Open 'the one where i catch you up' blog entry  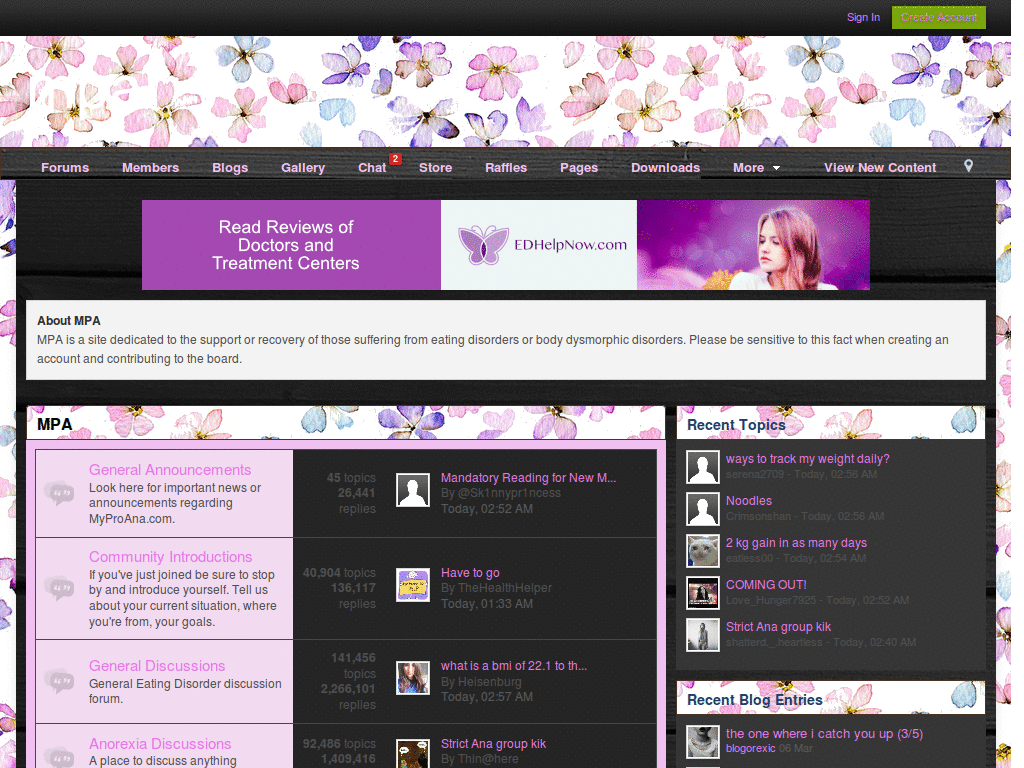[824, 733]
